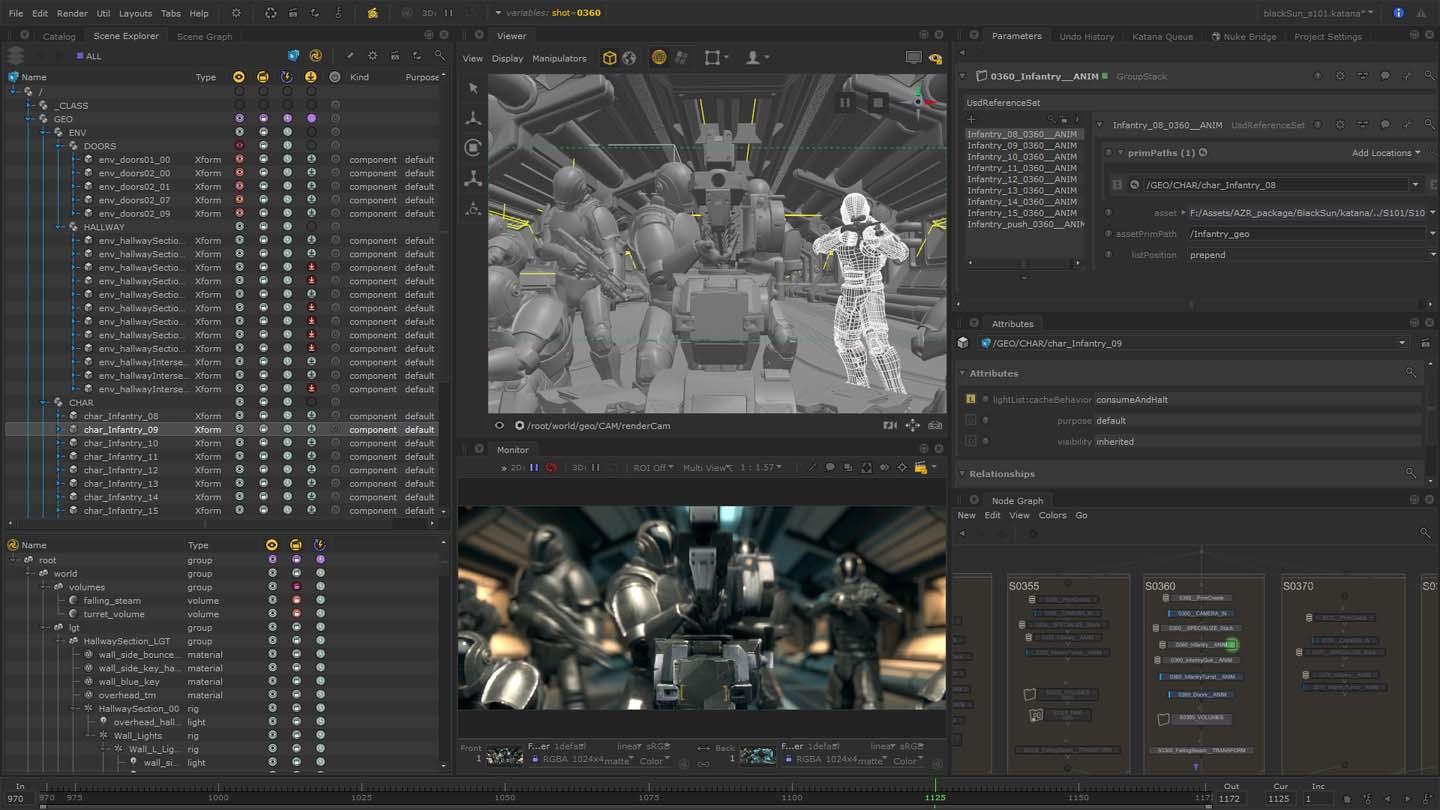Click the gear icon in main toolbar

tap(236, 13)
